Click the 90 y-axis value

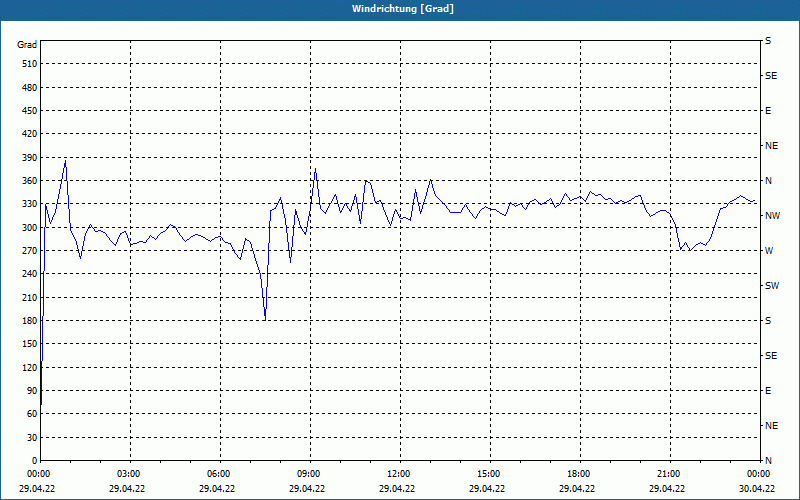(32, 390)
